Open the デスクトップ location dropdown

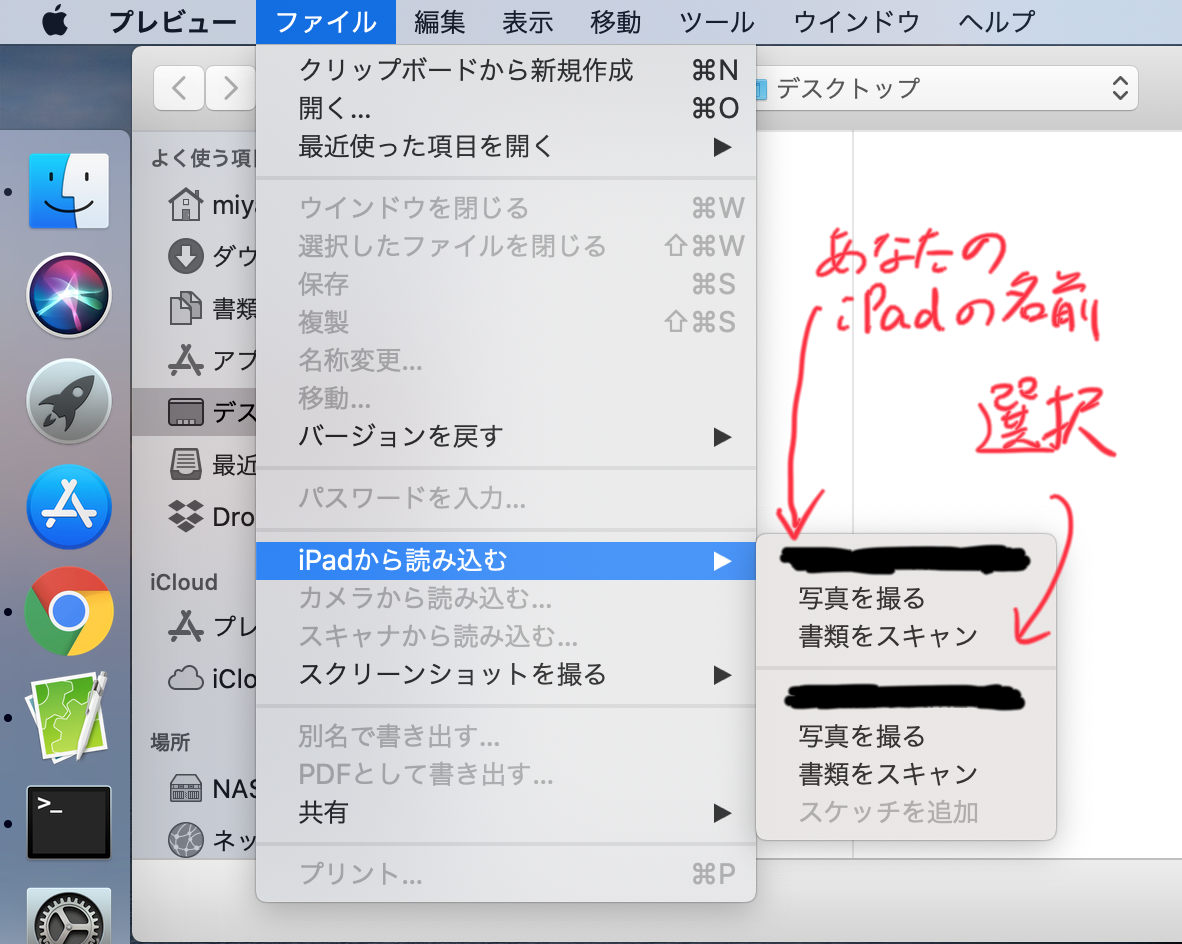(x=946, y=88)
